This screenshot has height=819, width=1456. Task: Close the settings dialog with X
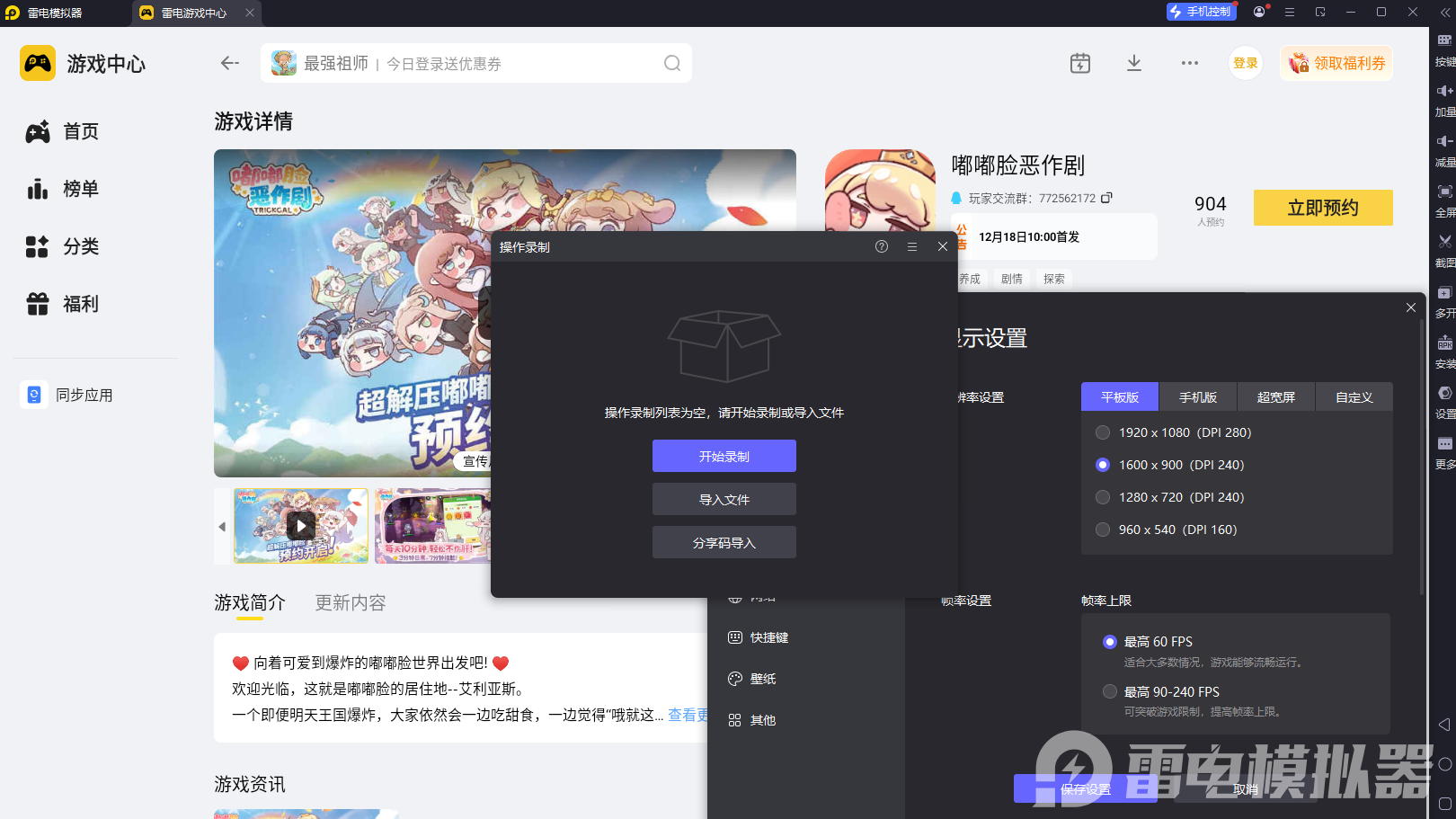click(1411, 307)
